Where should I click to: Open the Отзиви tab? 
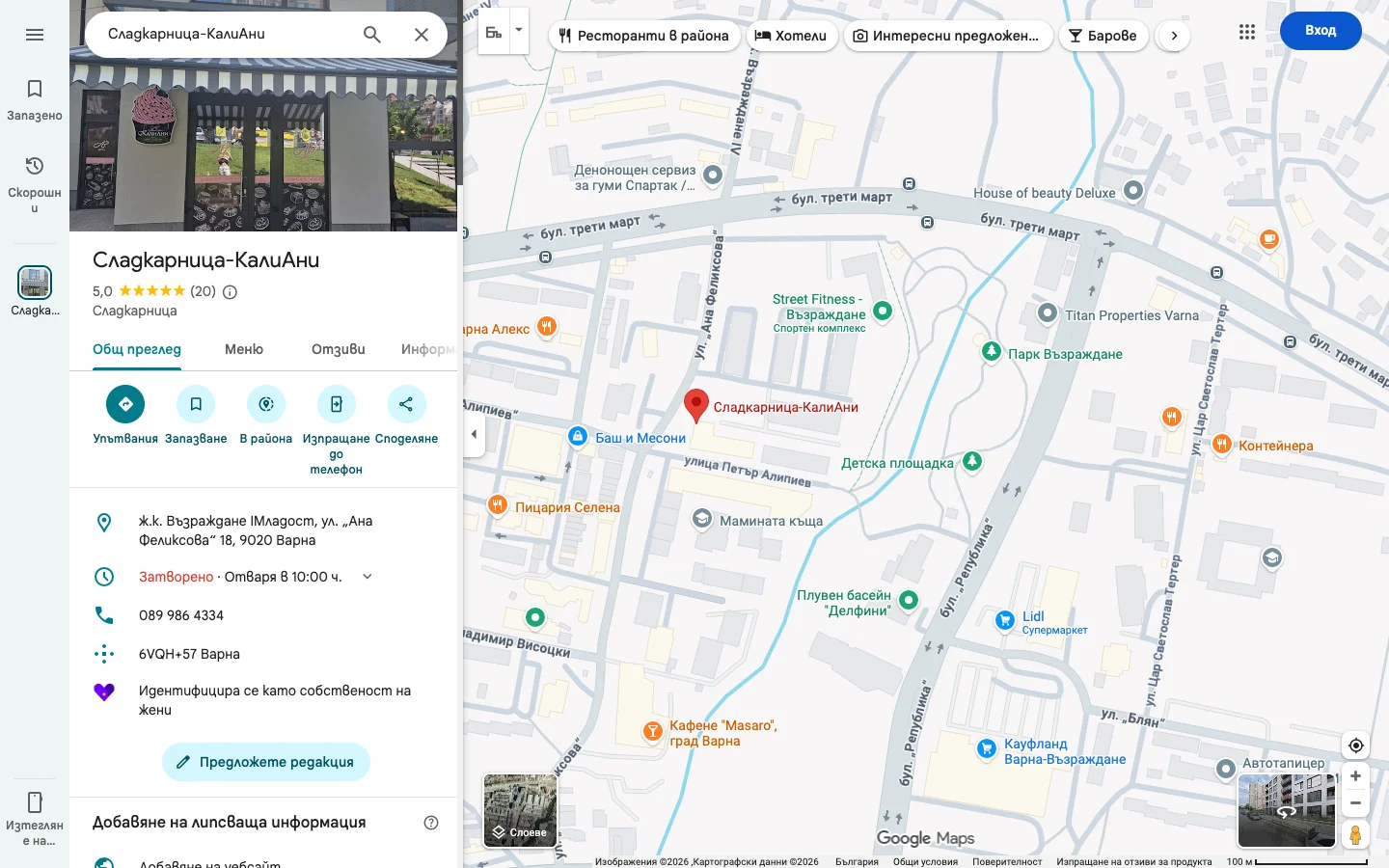[x=337, y=349]
